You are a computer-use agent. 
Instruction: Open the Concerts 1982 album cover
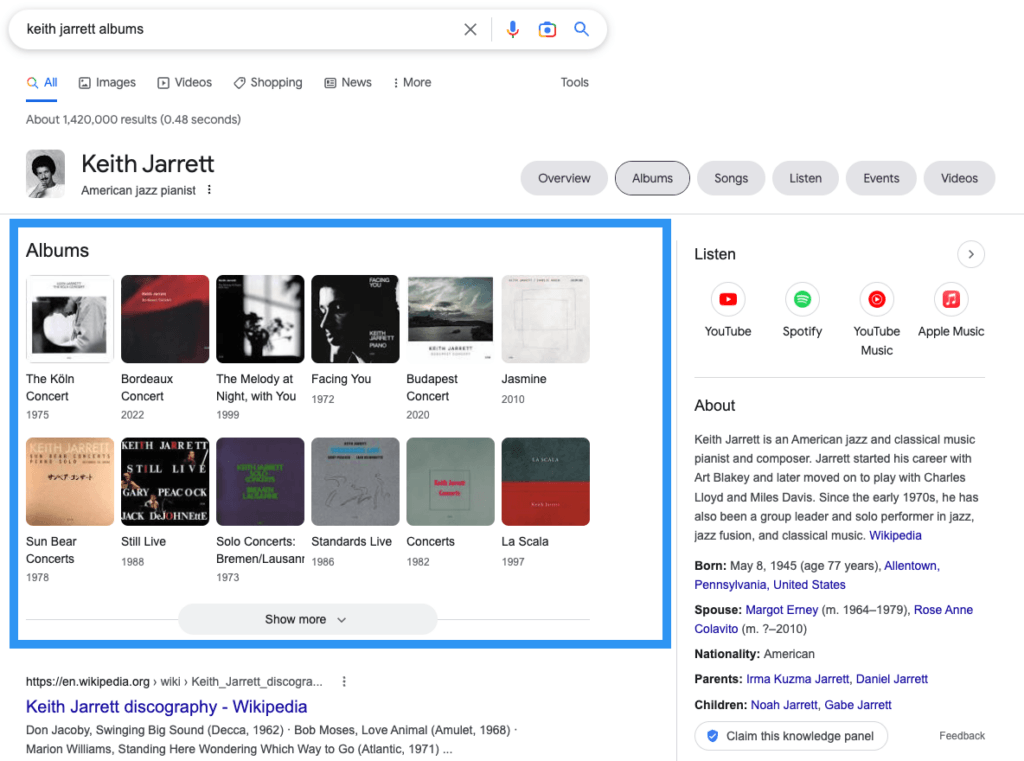[x=451, y=481]
